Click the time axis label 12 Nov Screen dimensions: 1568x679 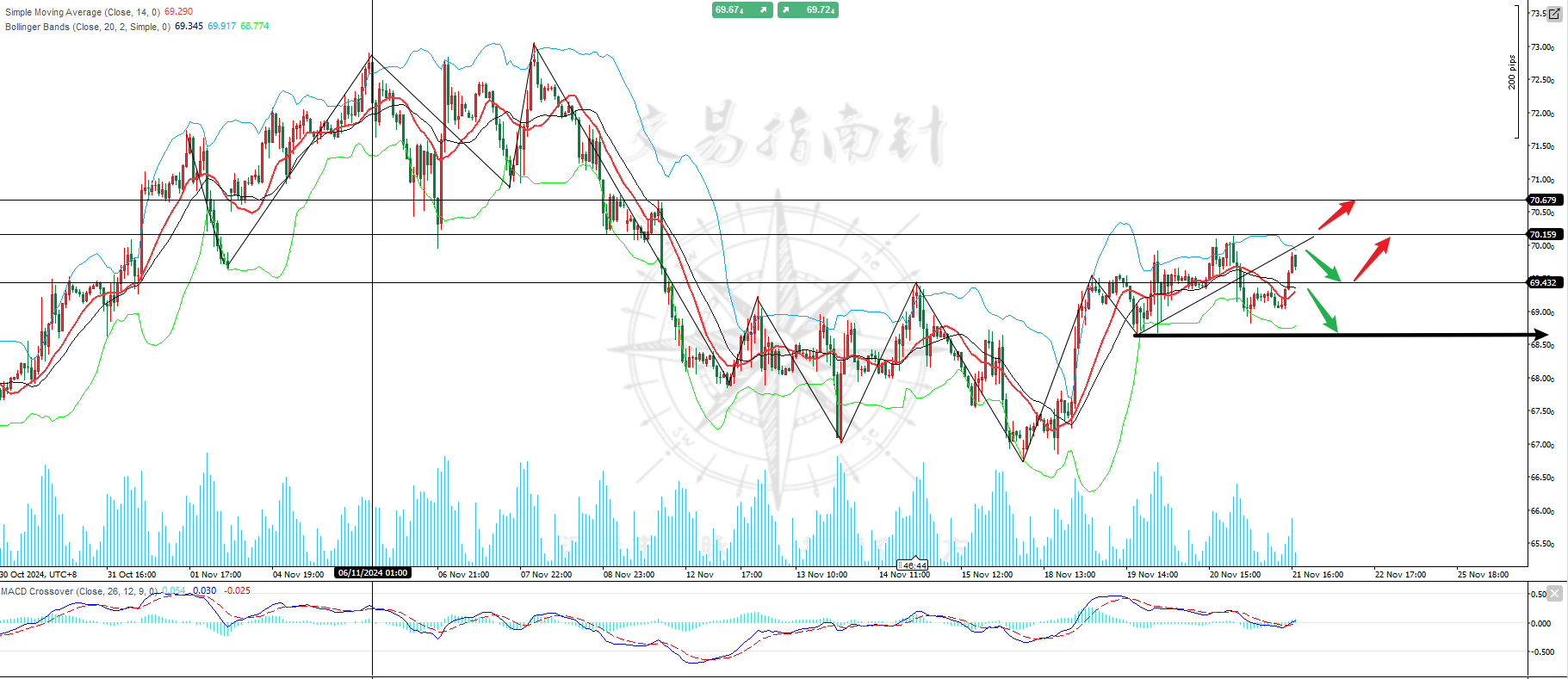tap(699, 574)
